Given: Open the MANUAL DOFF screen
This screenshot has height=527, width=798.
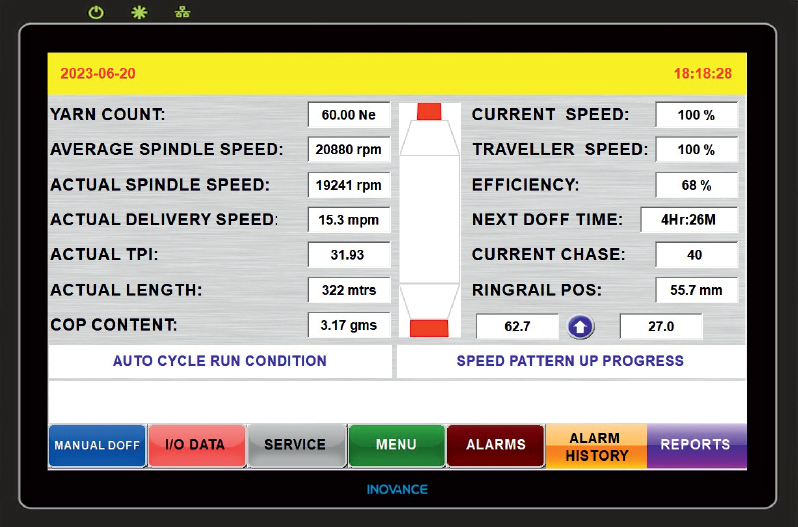Looking at the screenshot, I should click(x=97, y=446).
